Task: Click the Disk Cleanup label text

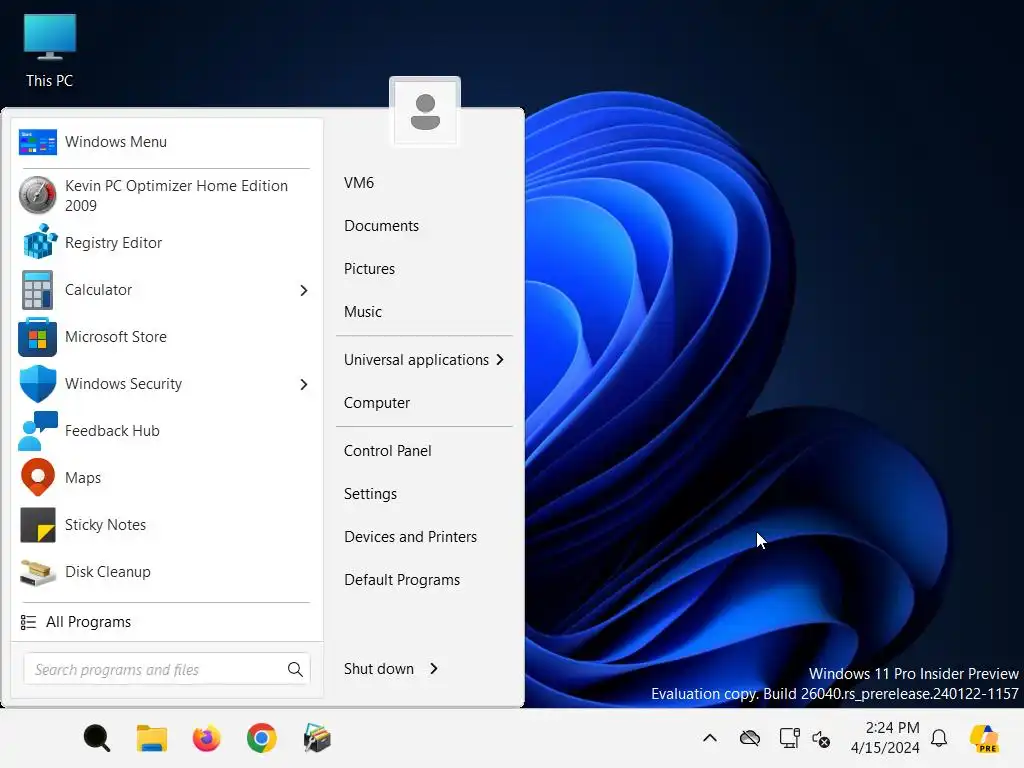Action: [x=108, y=572]
